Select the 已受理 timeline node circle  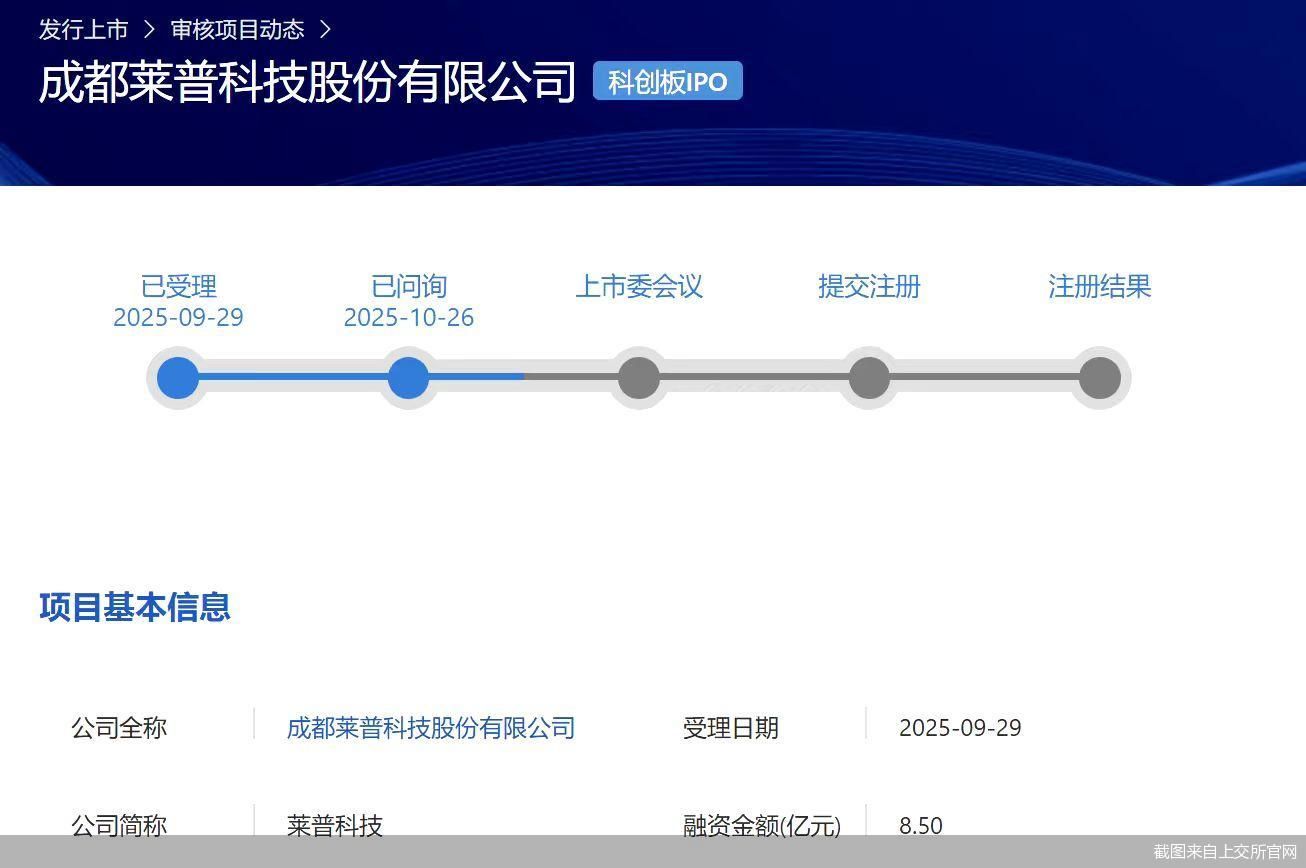click(177, 377)
